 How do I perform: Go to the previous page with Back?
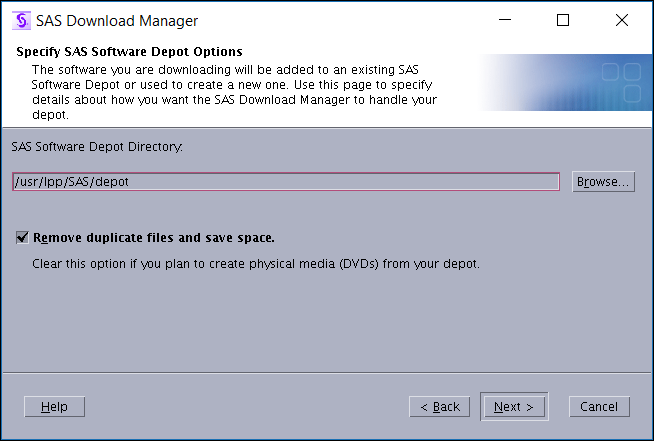(x=439, y=407)
